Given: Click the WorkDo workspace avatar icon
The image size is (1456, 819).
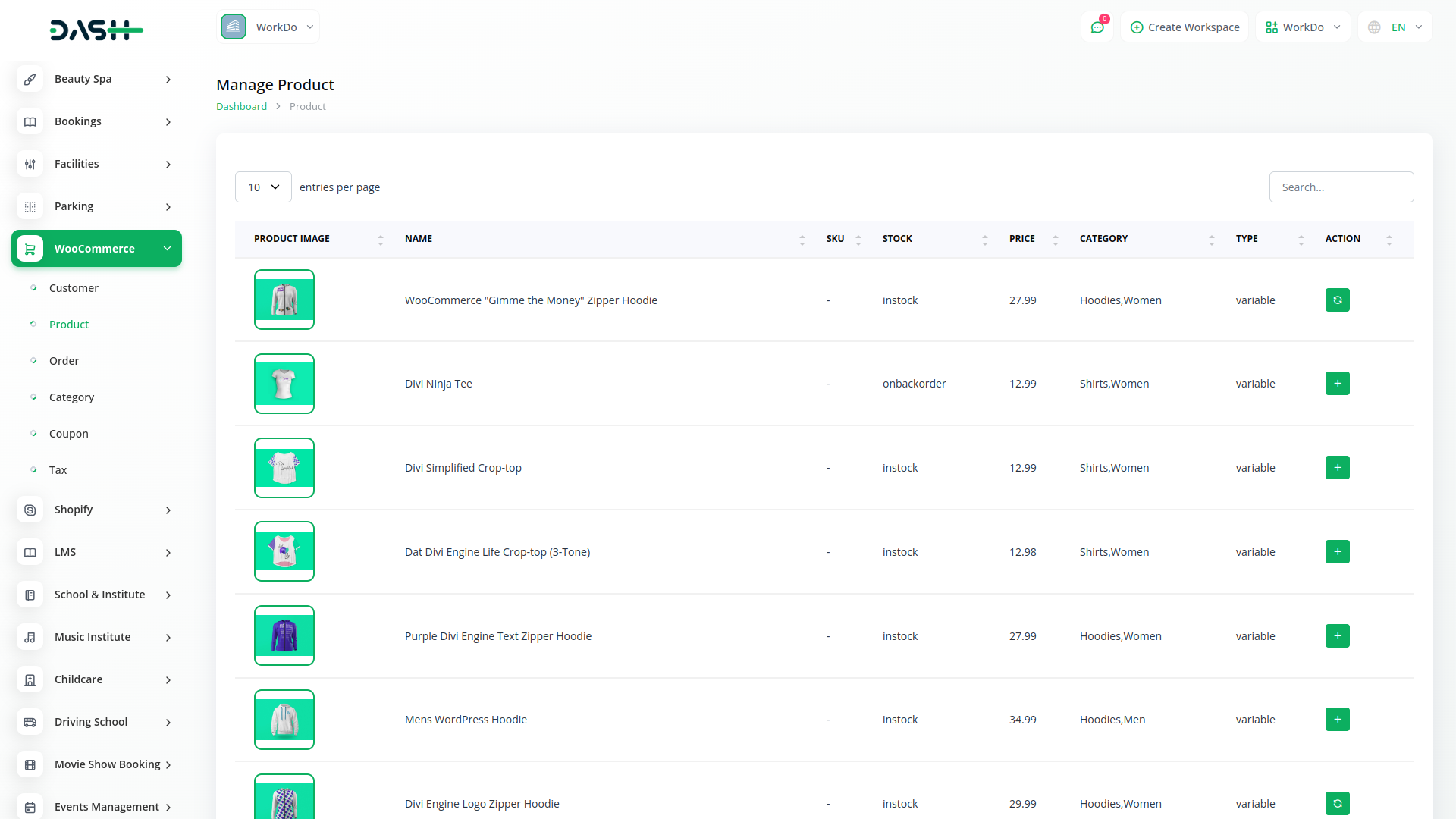Looking at the screenshot, I should 234,27.
